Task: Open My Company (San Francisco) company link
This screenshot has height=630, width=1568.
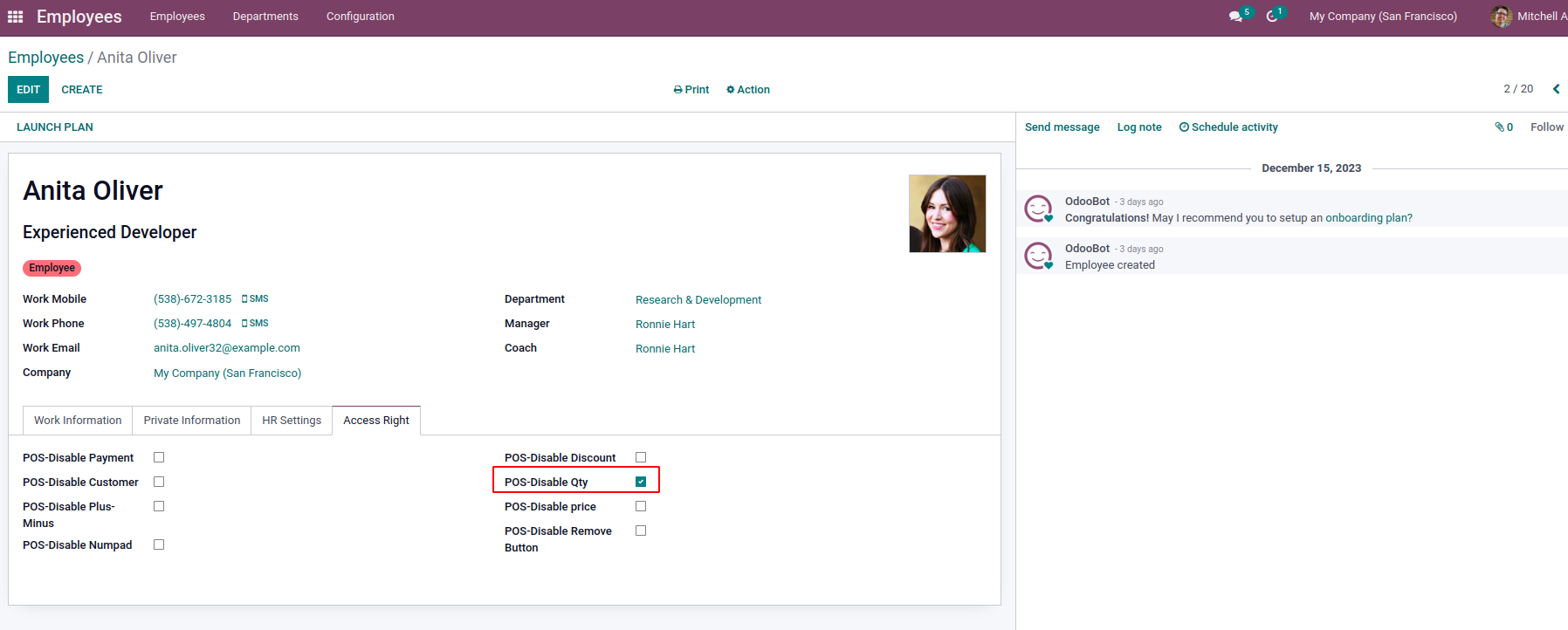Action: 228,373
